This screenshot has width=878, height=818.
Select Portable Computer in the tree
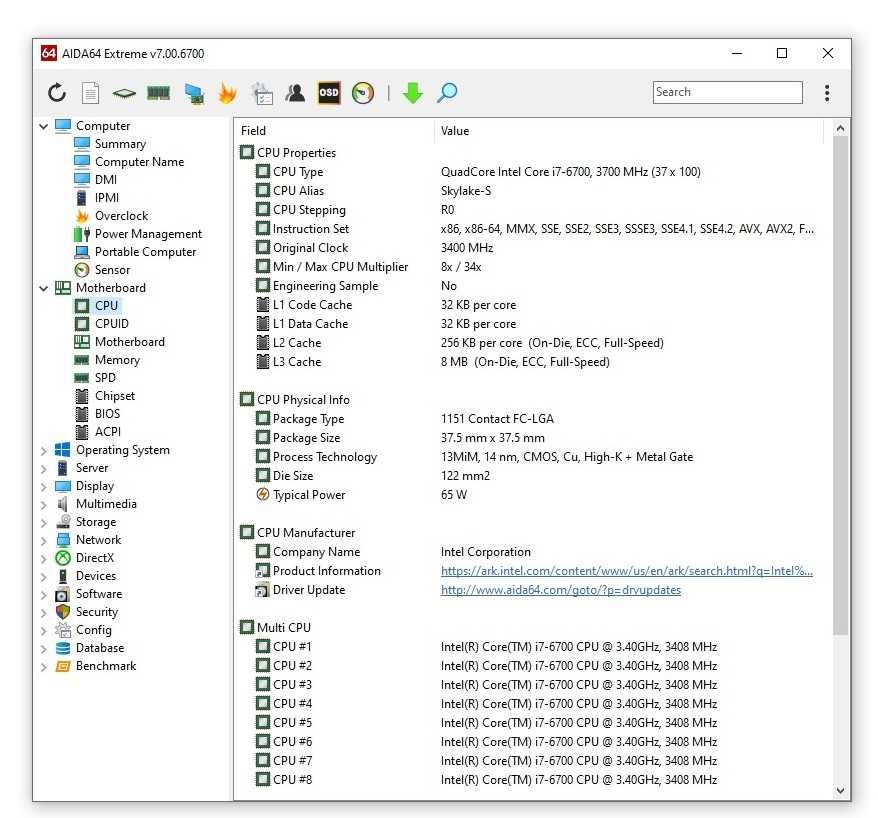click(146, 252)
